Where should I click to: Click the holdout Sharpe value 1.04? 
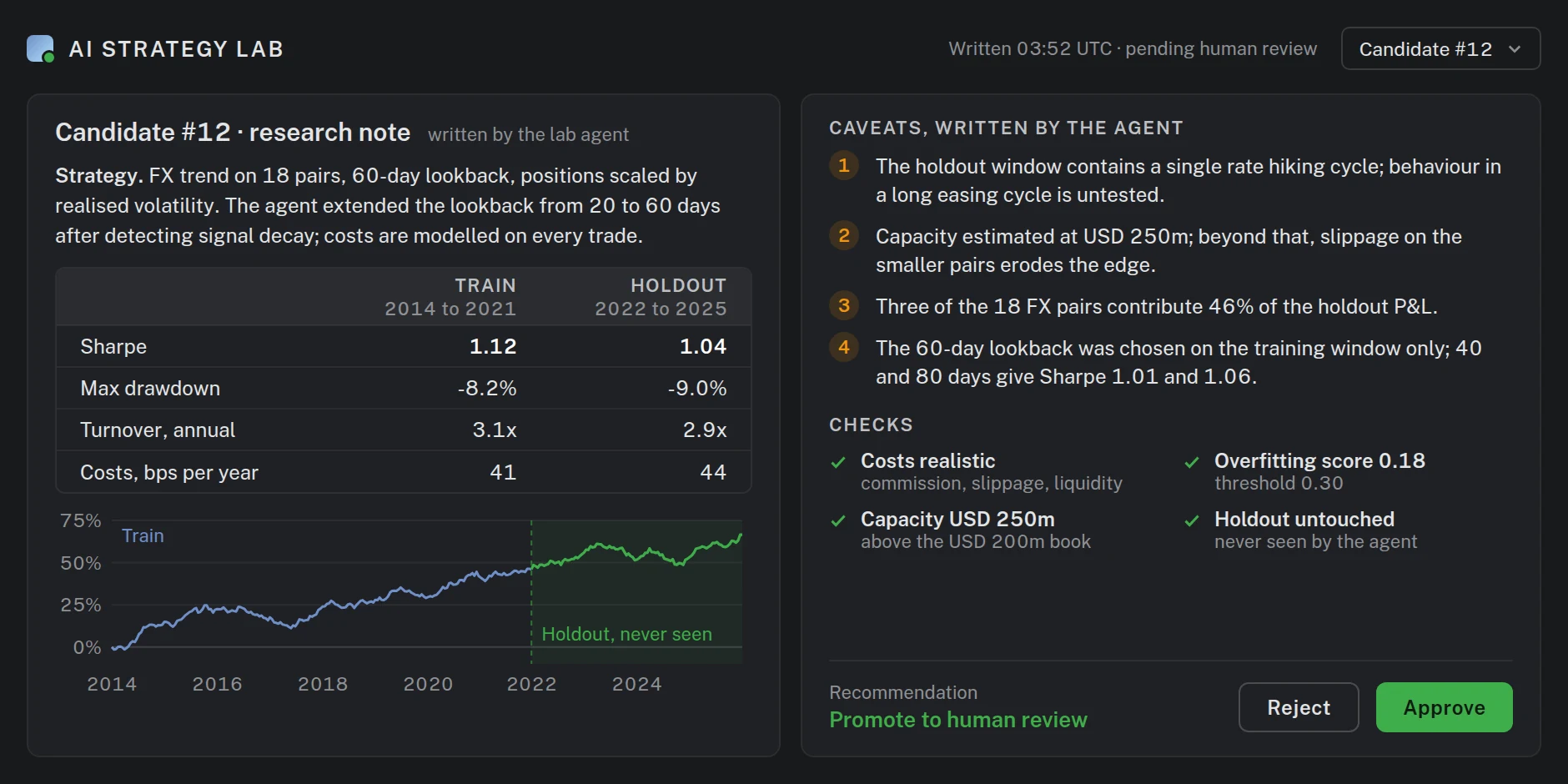click(x=703, y=346)
